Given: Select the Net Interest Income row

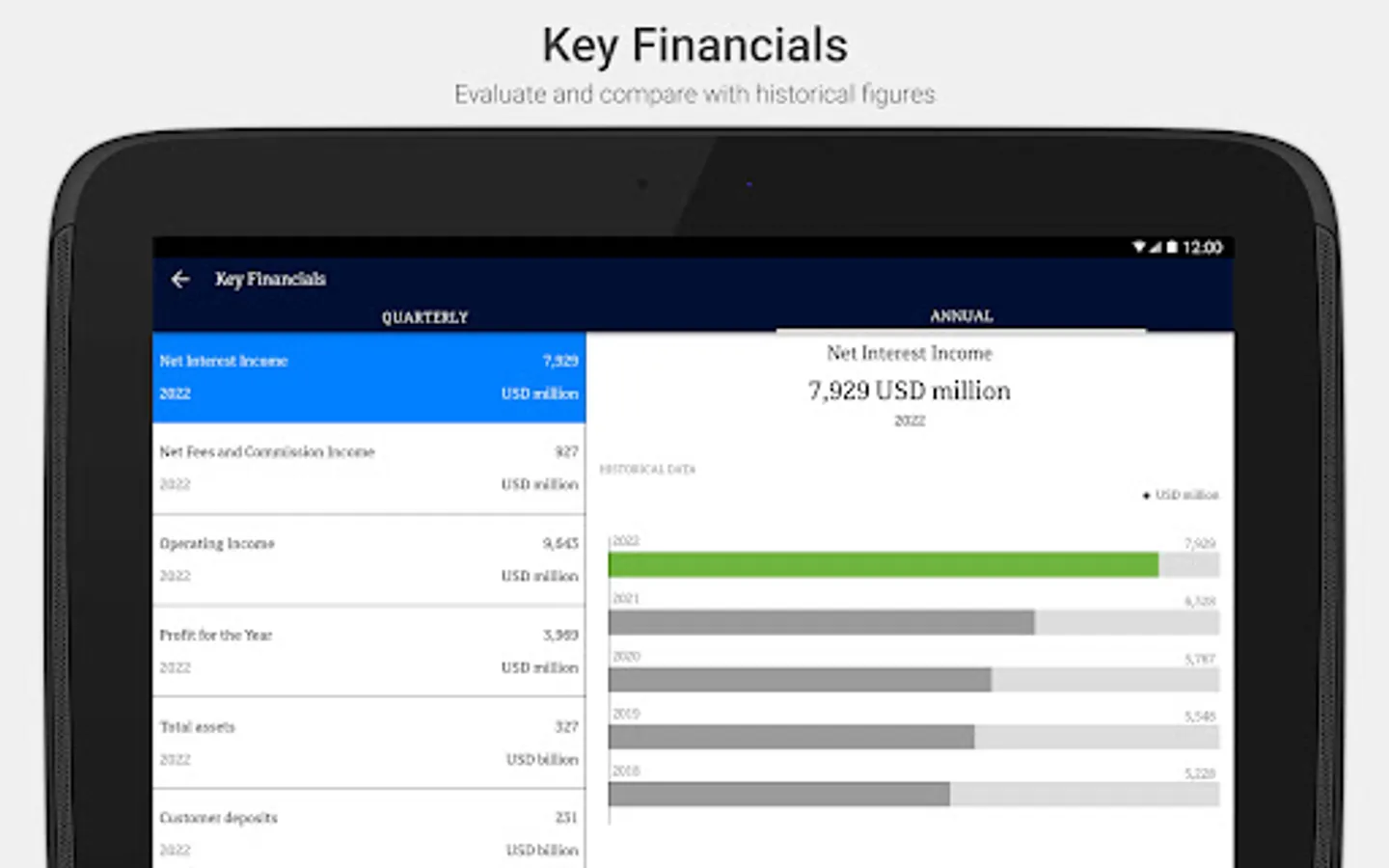Looking at the screenshot, I should click(x=369, y=377).
